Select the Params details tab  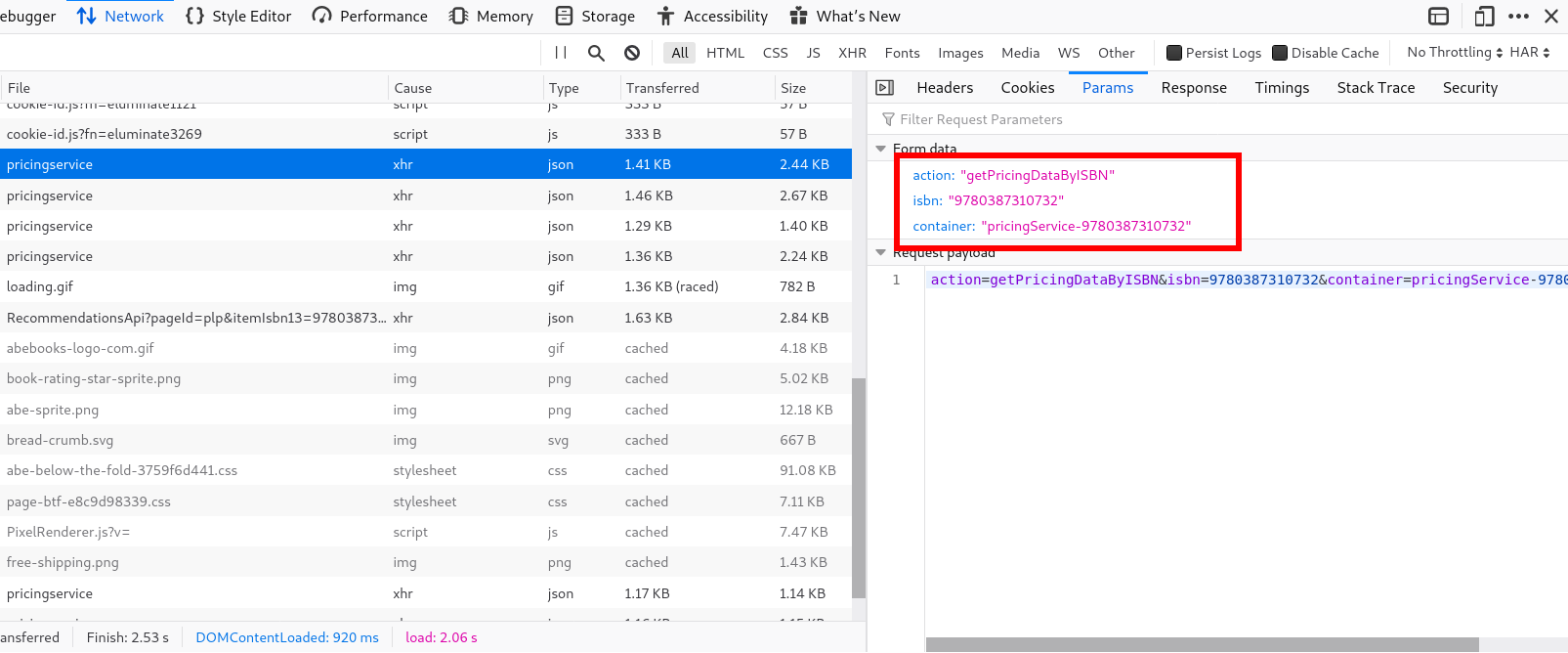pyautogui.click(x=1108, y=88)
